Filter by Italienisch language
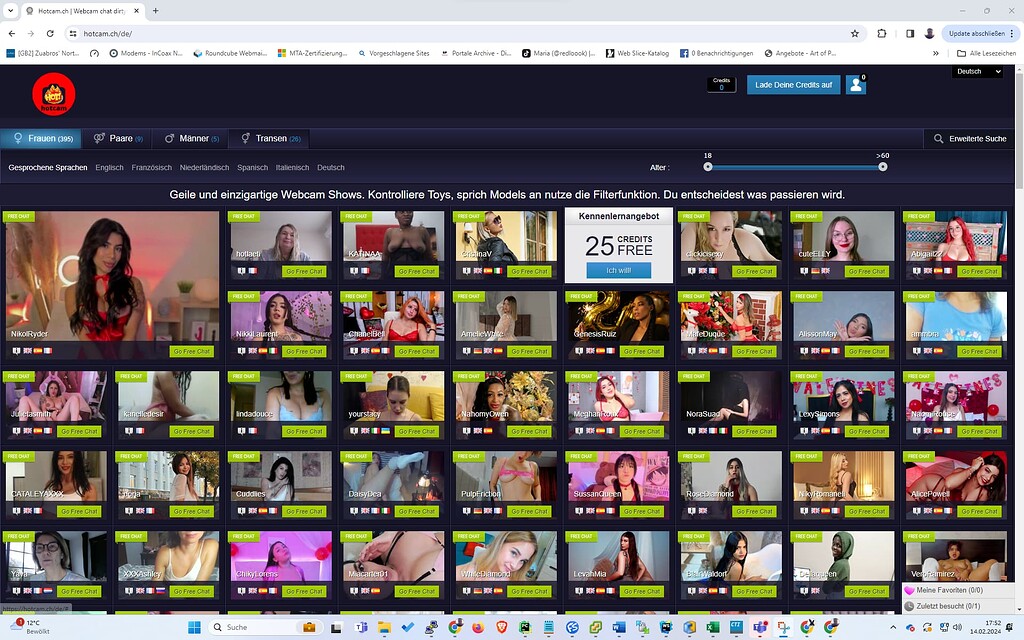This screenshot has height=640, width=1024. point(293,167)
